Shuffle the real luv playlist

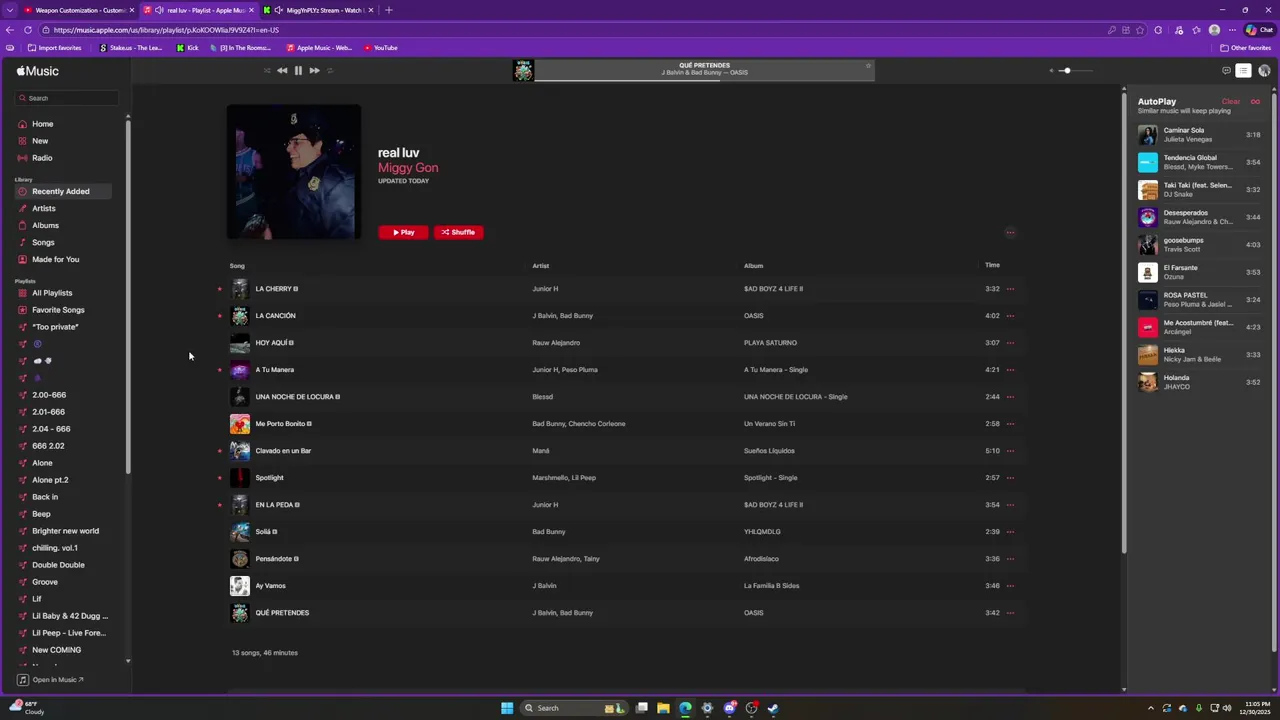(x=458, y=232)
